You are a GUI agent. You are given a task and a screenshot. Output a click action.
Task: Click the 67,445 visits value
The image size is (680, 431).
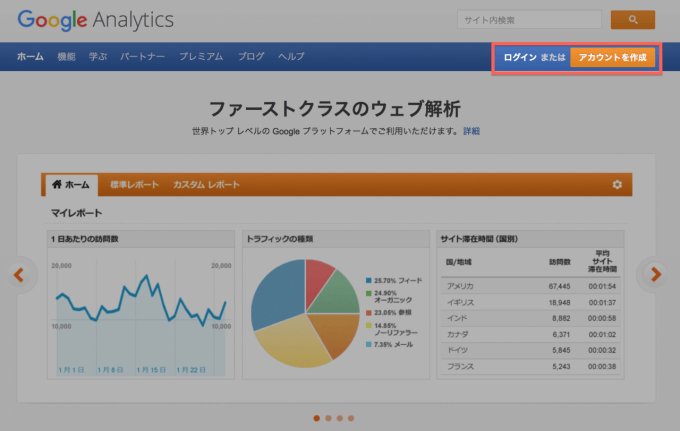click(x=559, y=286)
